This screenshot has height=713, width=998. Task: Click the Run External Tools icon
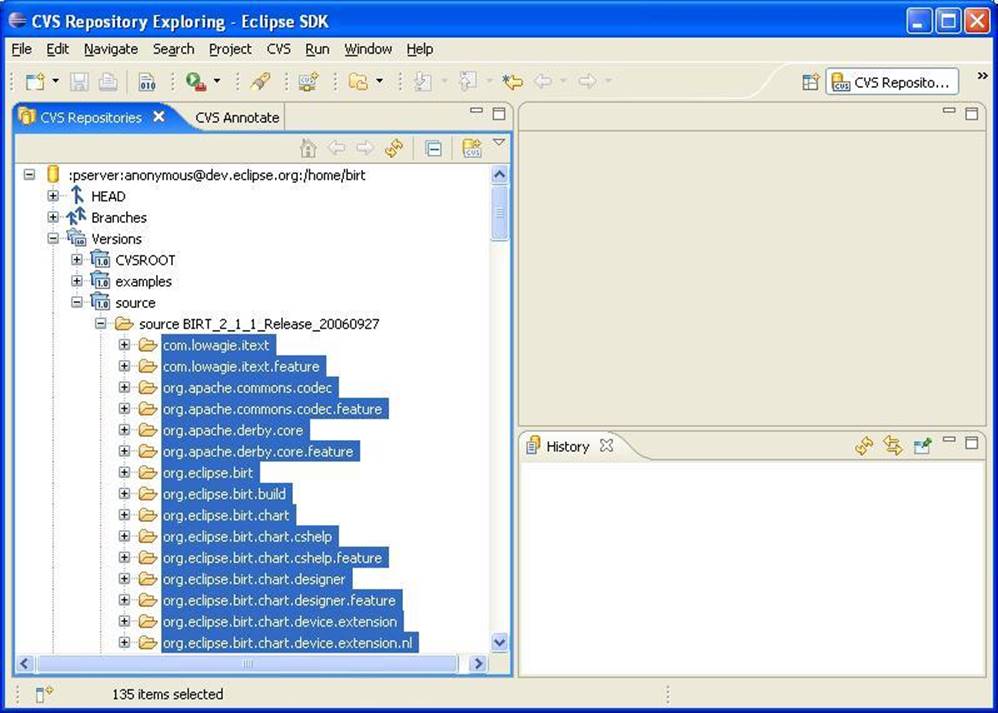coord(196,82)
